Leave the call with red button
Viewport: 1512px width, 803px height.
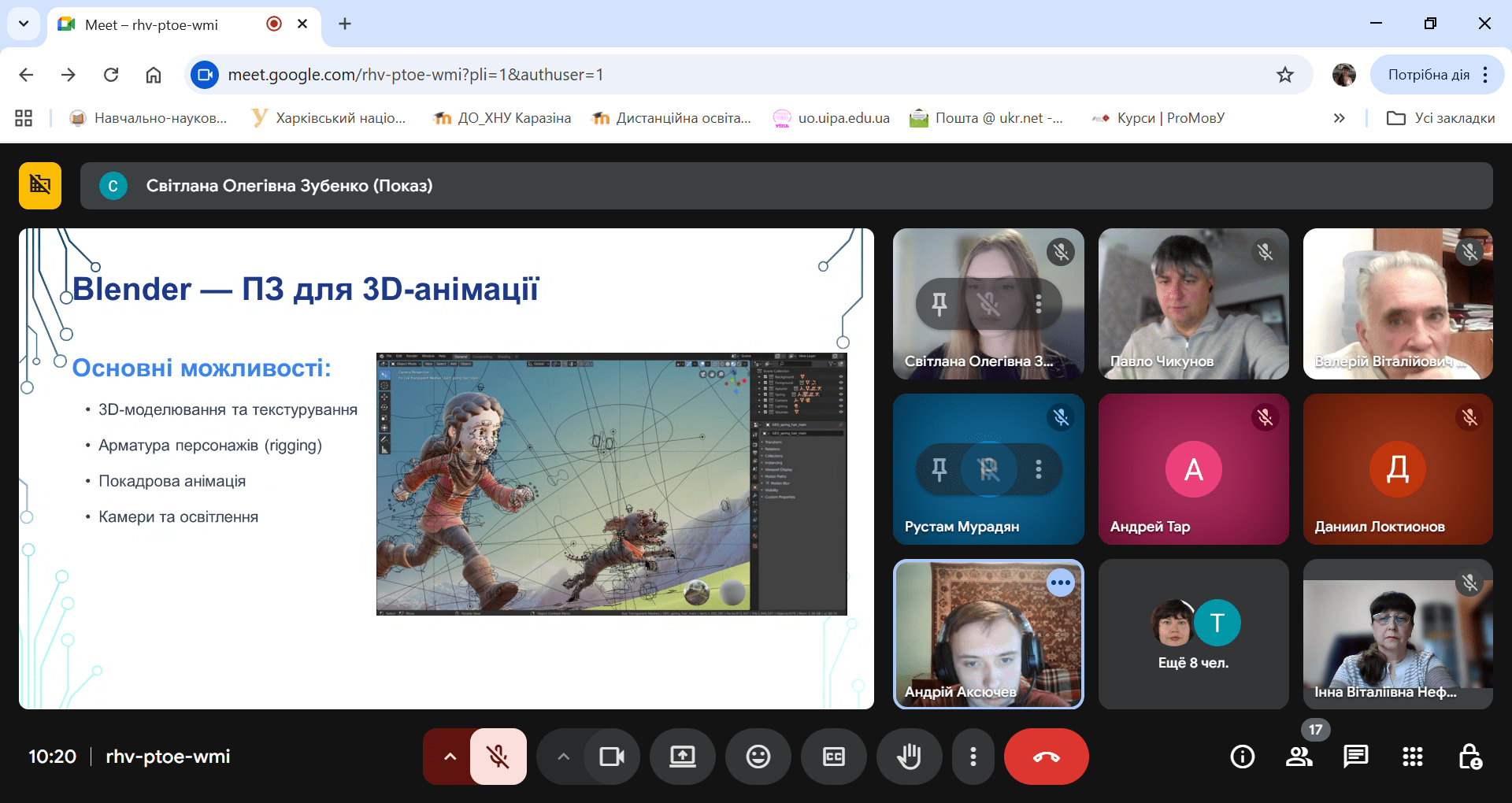(1046, 757)
